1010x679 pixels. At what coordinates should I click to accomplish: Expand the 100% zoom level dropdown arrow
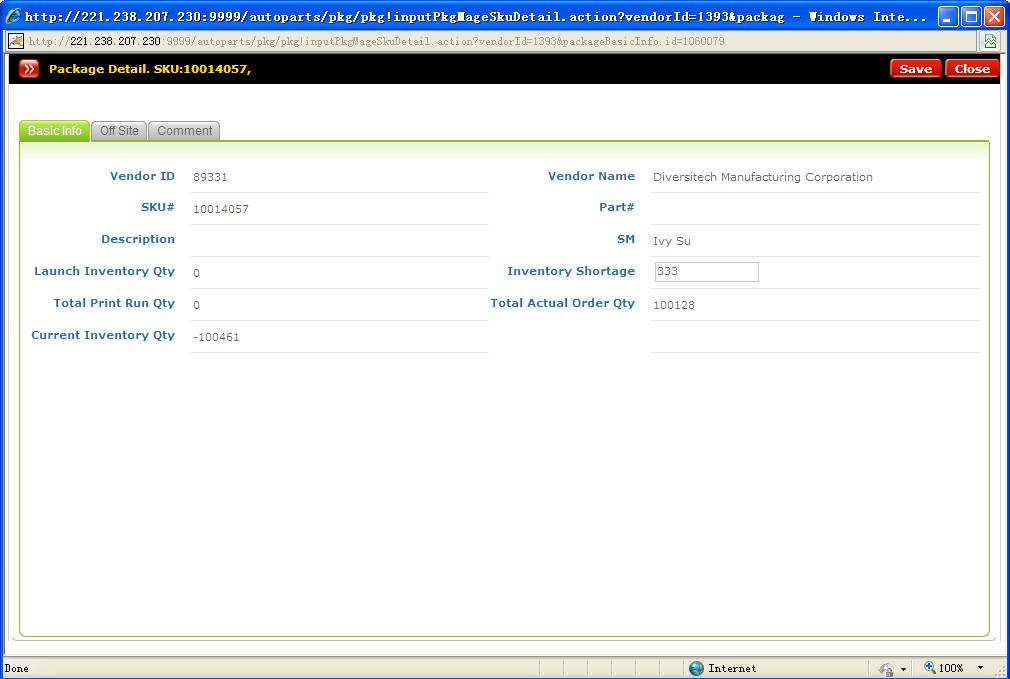click(x=980, y=668)
